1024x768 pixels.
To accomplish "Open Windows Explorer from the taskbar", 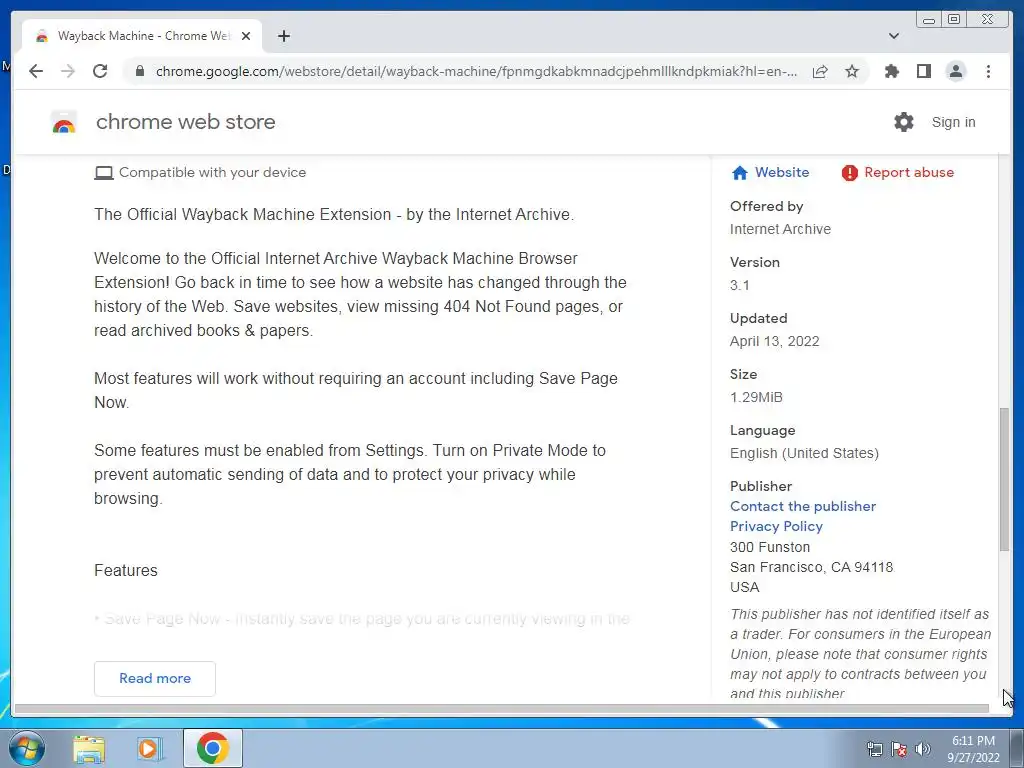I will click(x=89, y=748).
